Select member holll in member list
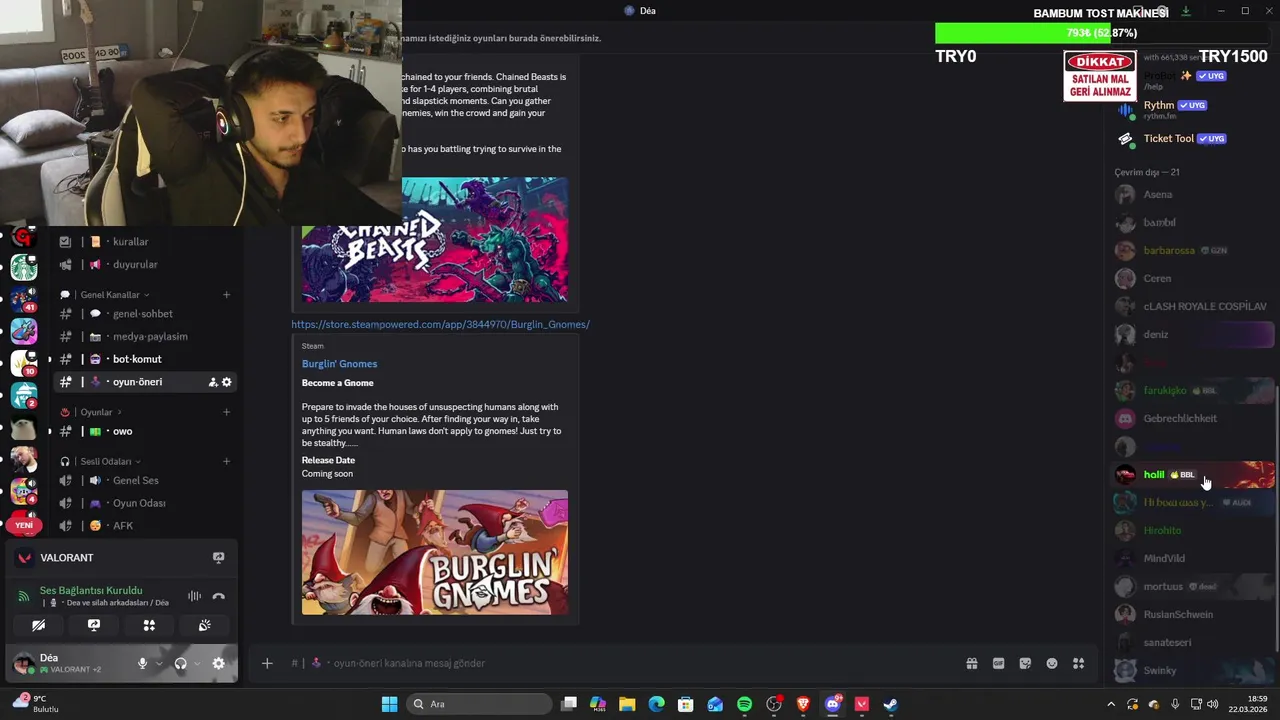Viewport: 1280px width, 720px height. (1194, 475)
